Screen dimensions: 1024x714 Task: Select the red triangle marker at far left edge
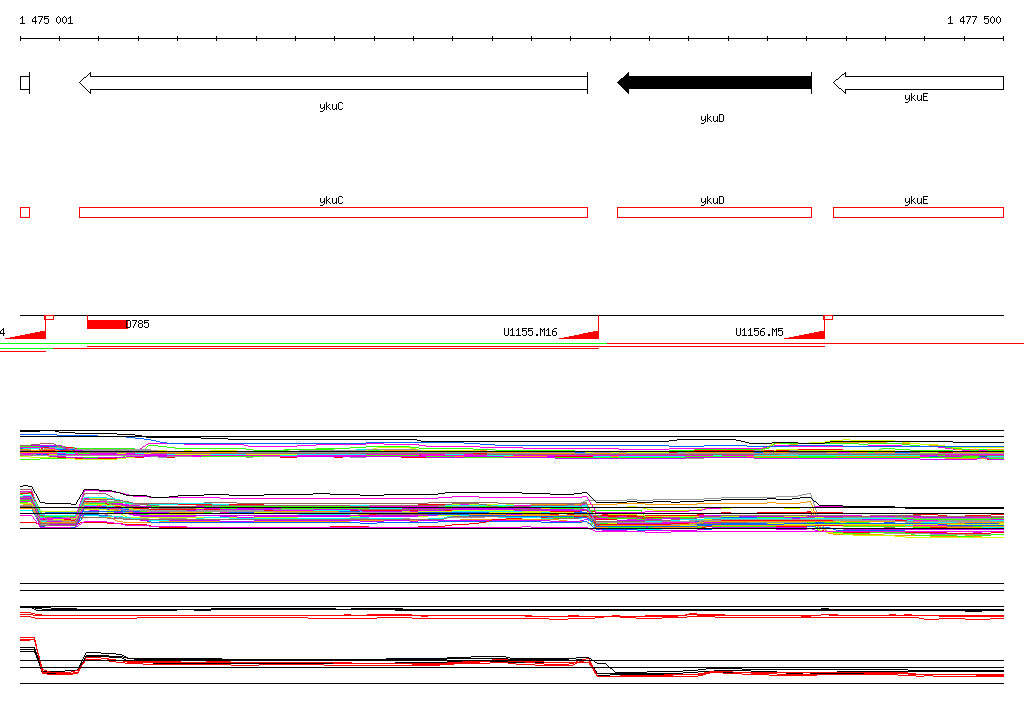(x=26, y=334)
